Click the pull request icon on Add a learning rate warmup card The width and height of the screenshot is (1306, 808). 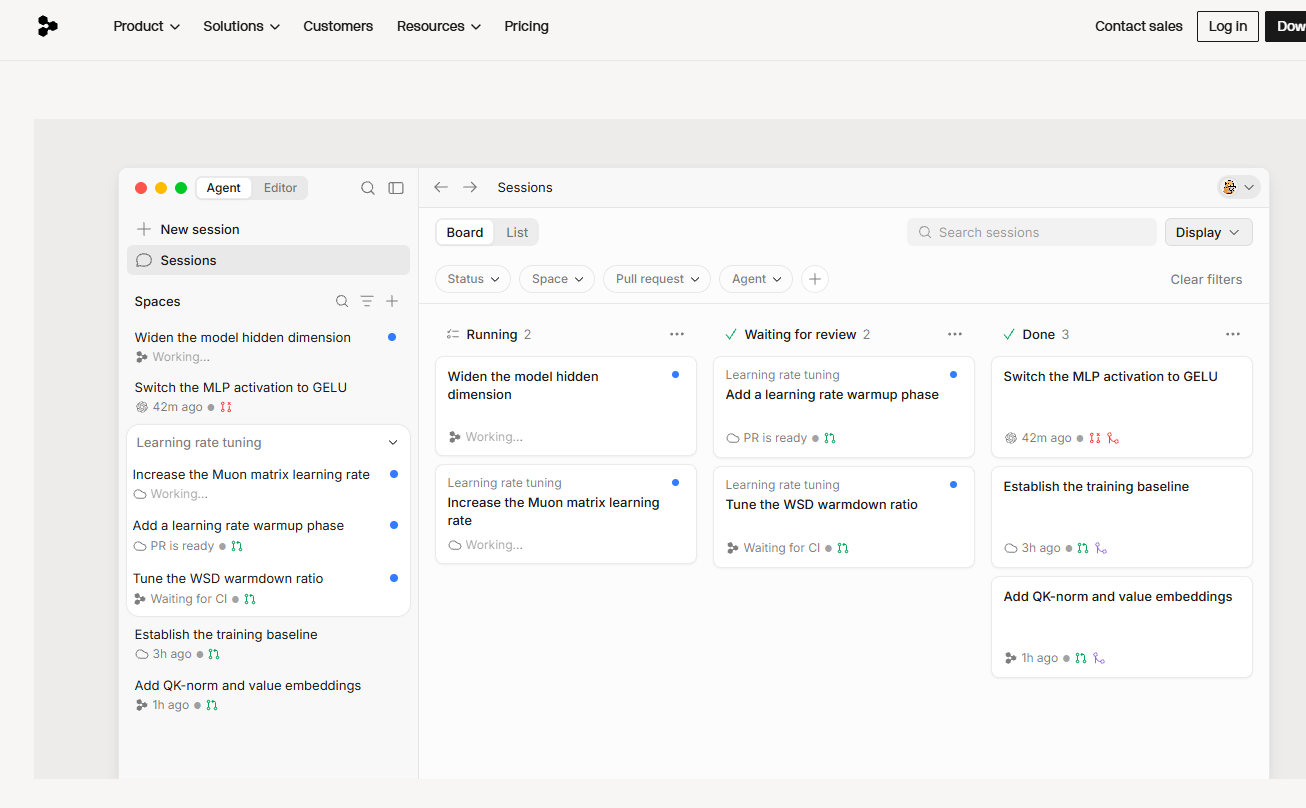click(x=830, y=438)
